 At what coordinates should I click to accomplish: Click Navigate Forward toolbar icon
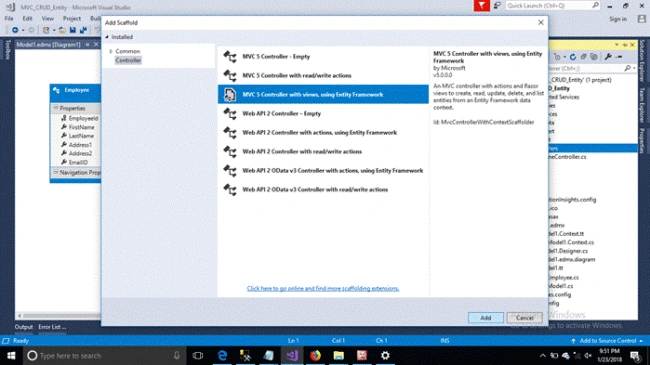click(x=31, y=30)
